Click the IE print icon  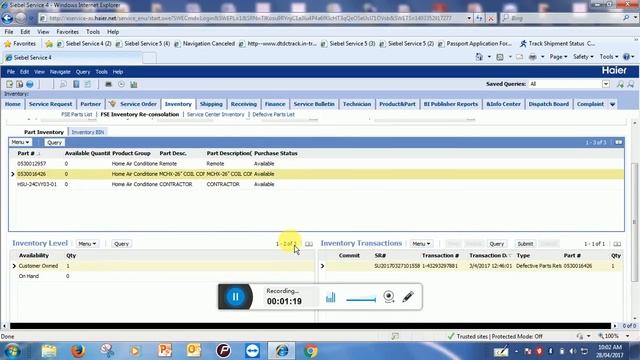533,57
